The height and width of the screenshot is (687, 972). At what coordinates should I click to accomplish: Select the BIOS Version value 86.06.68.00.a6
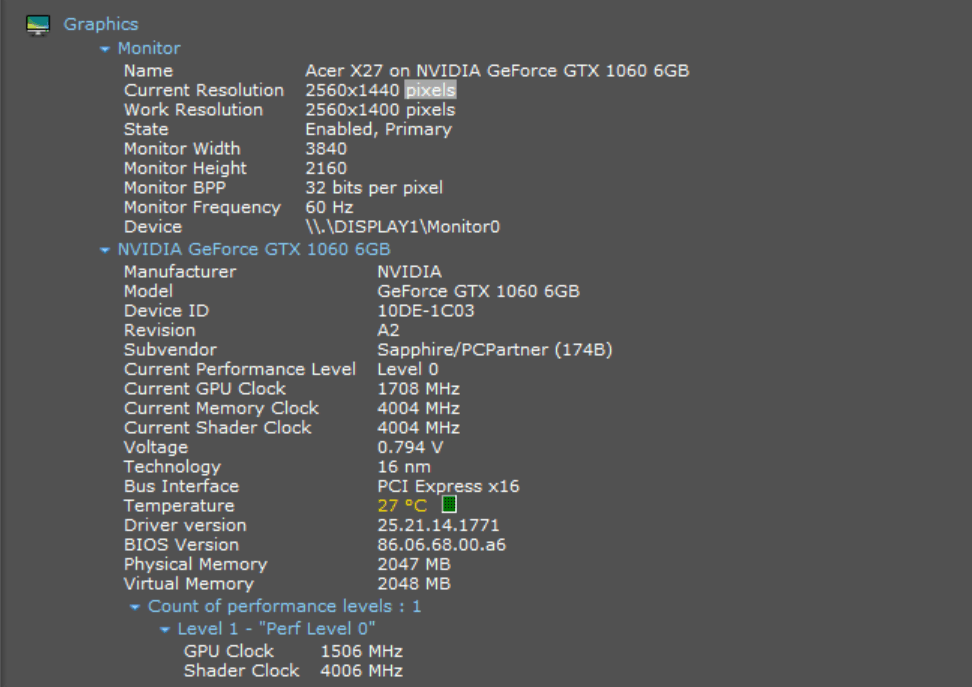(x=441, y=545)
